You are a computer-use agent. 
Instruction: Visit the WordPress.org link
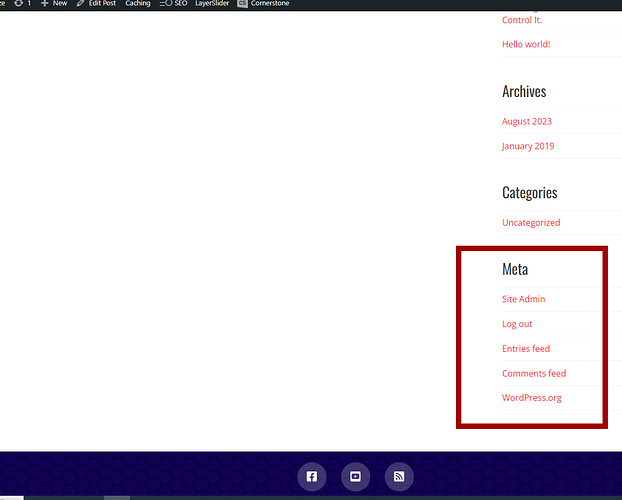[532, 397]
